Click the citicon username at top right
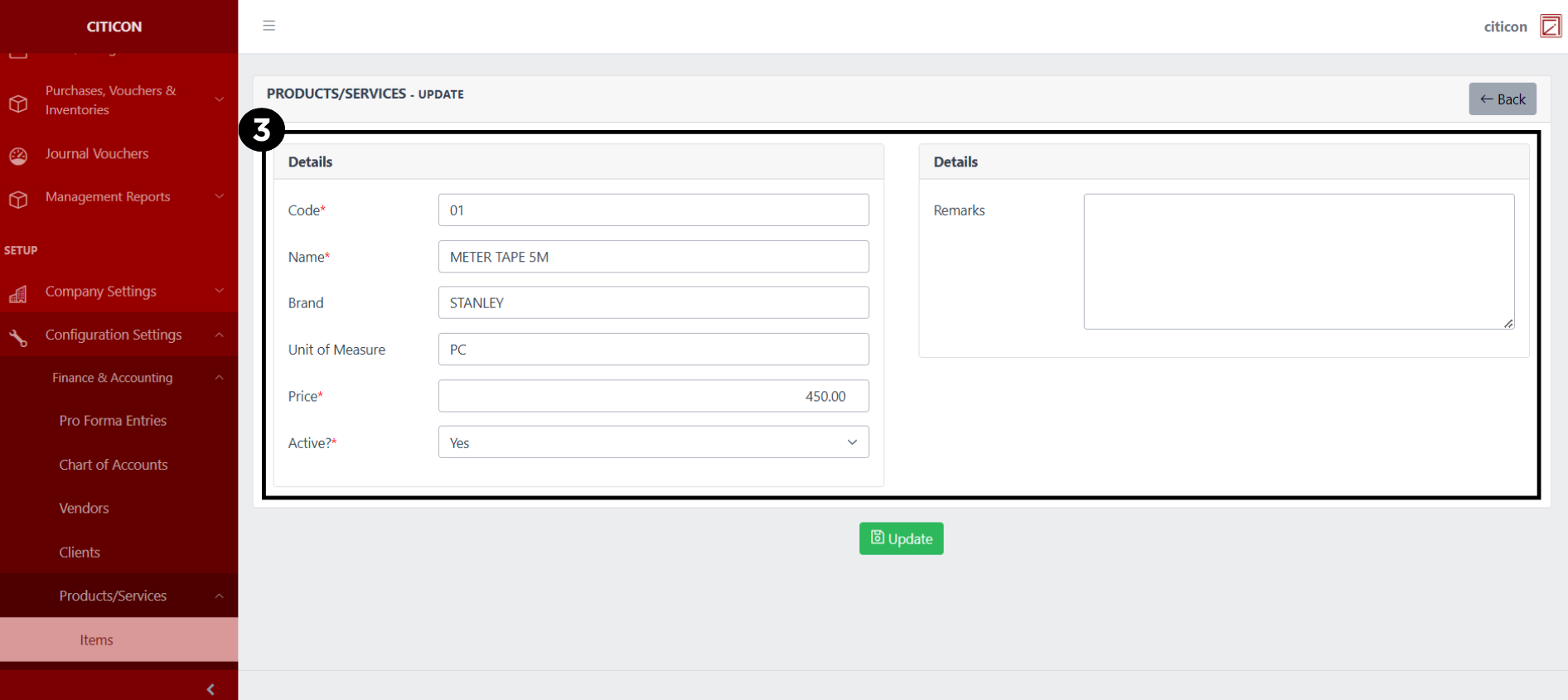Viewport: 1568px width, 700px height. 1505,27
